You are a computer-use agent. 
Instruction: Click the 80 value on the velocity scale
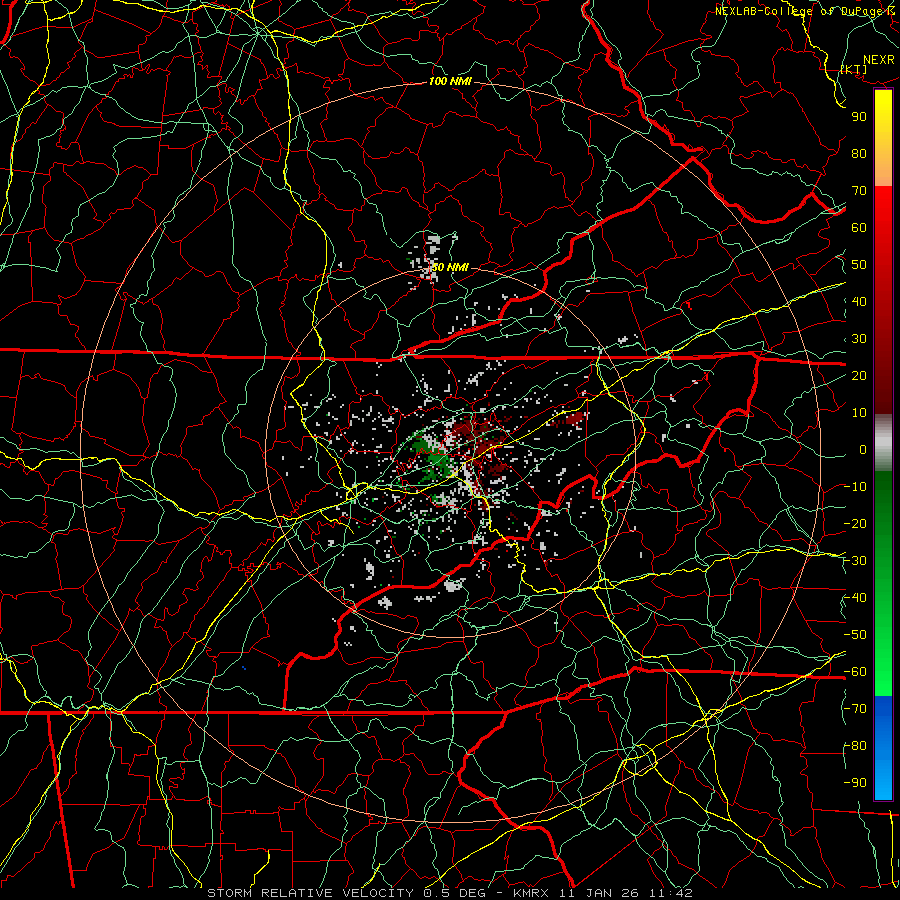pos(859,154)
